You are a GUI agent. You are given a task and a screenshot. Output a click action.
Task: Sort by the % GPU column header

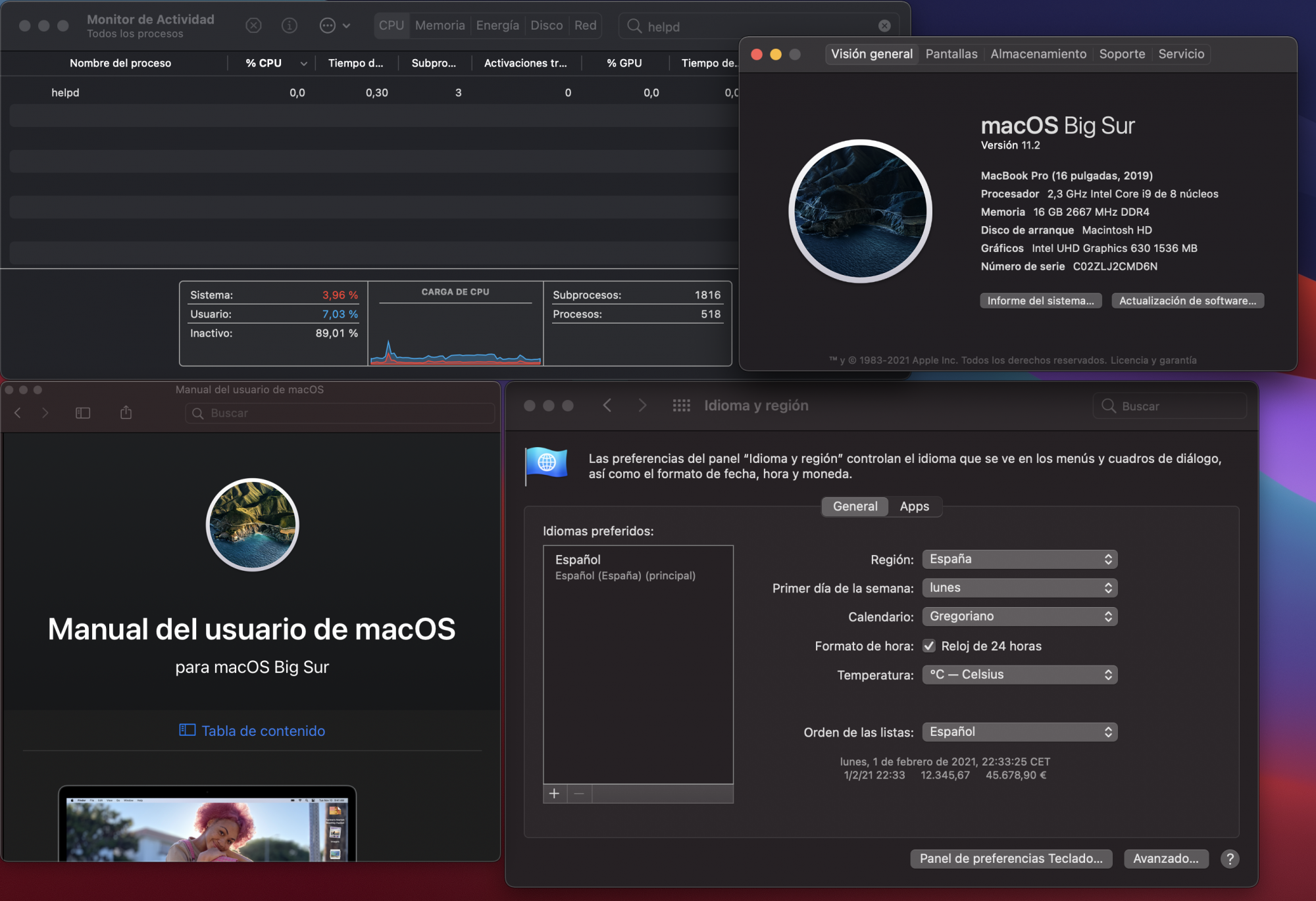coord(624,63)
